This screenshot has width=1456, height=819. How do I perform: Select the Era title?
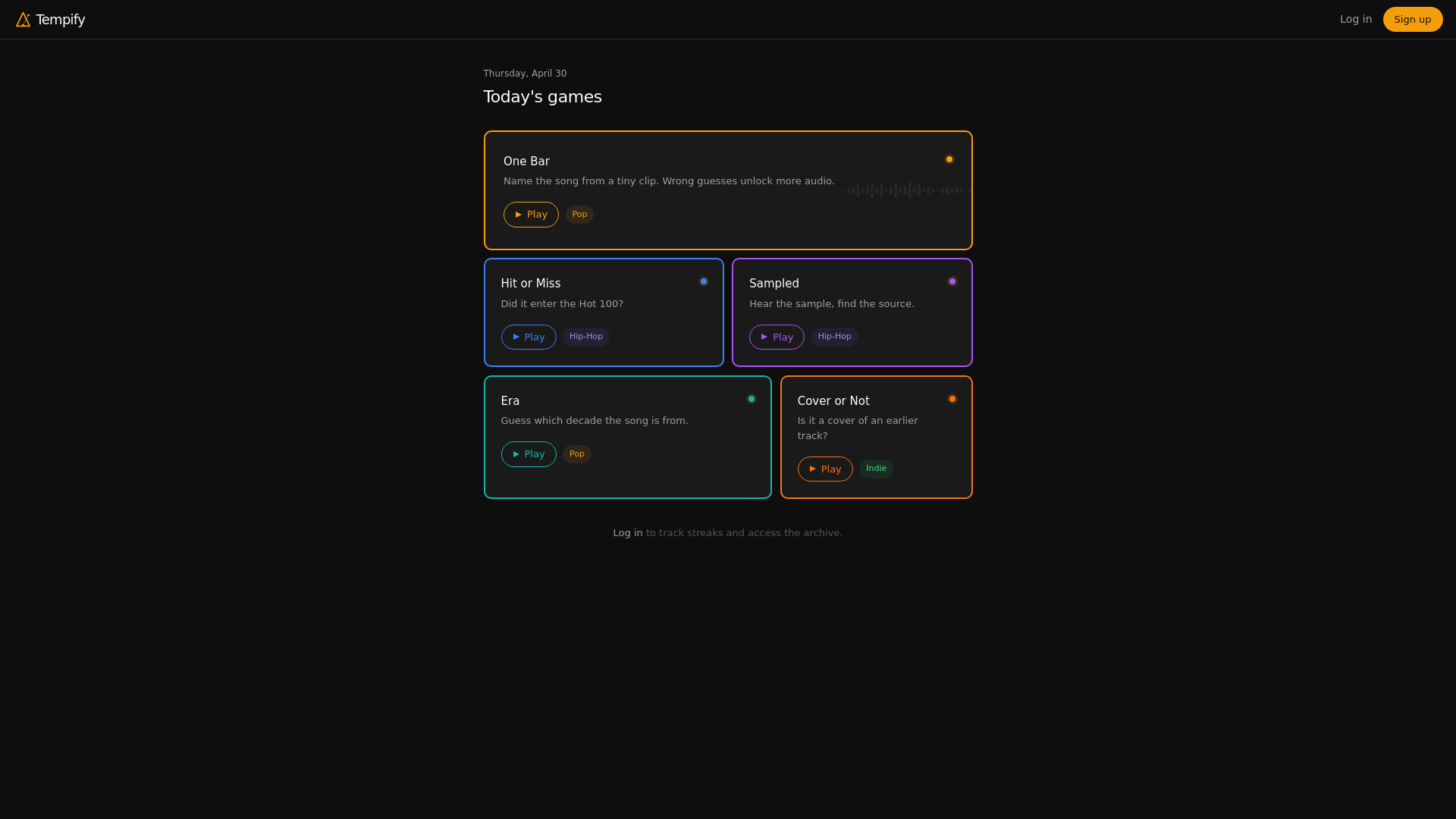(x=510, y=401)
